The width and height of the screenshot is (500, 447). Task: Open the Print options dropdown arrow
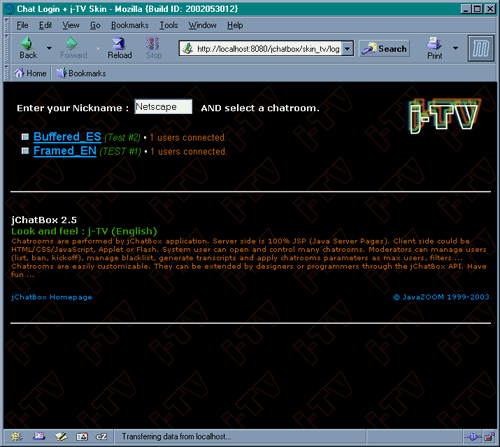tap(455, 48)
